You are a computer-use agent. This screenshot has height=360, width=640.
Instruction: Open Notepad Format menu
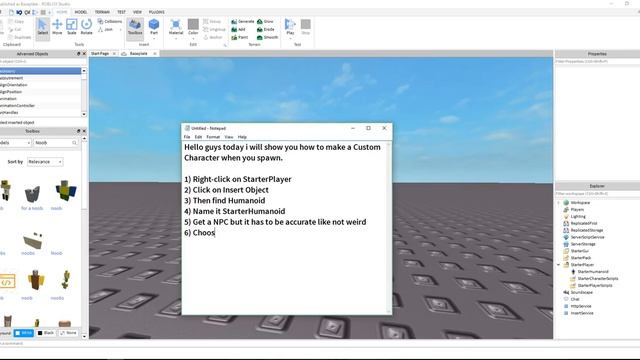(213, 137)
